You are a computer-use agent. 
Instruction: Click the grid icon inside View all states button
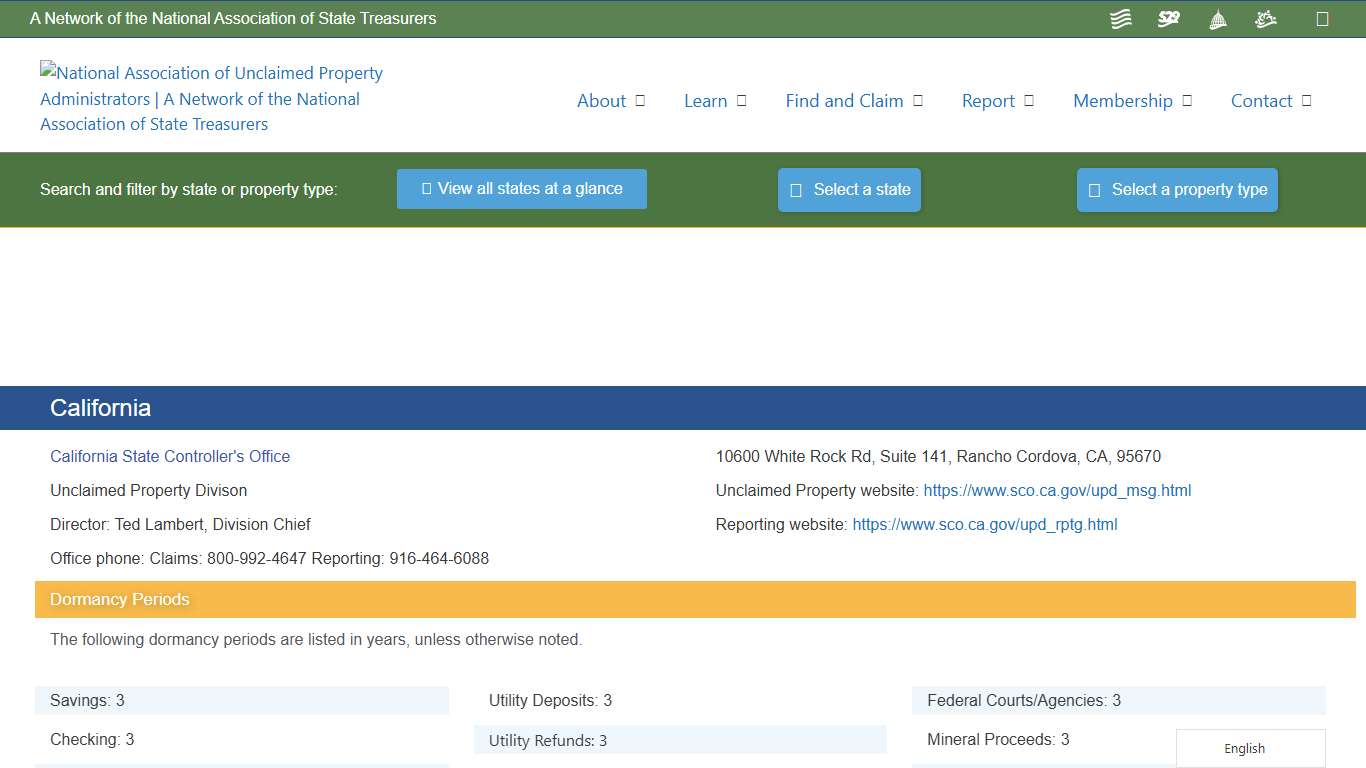pos(425,188)
